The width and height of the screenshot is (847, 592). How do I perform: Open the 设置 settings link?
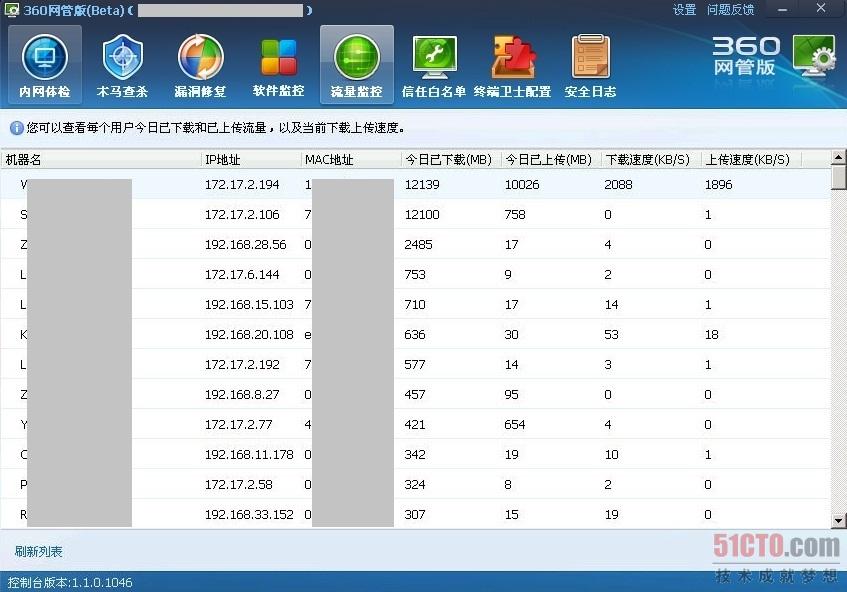click(684, 10)
